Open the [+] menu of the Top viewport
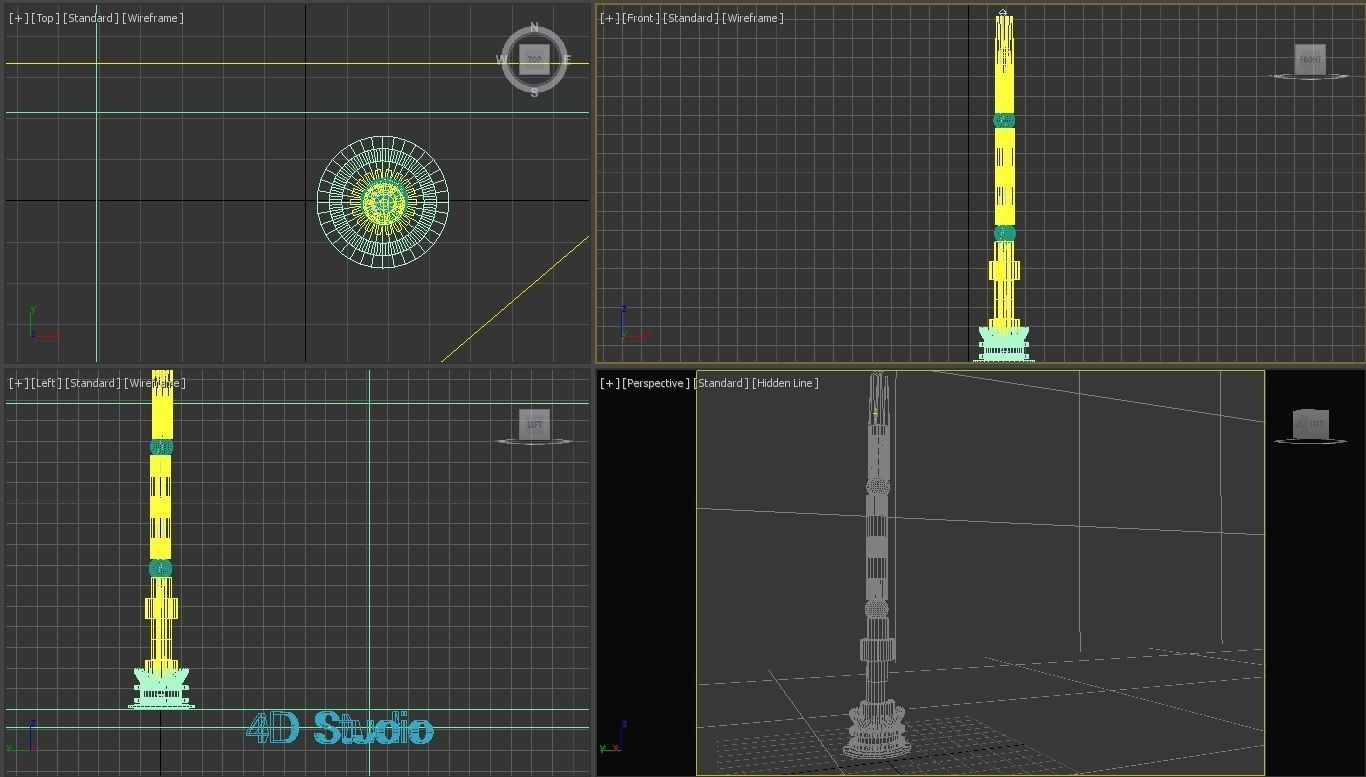The image size is (1366, 777). point(19,18)
